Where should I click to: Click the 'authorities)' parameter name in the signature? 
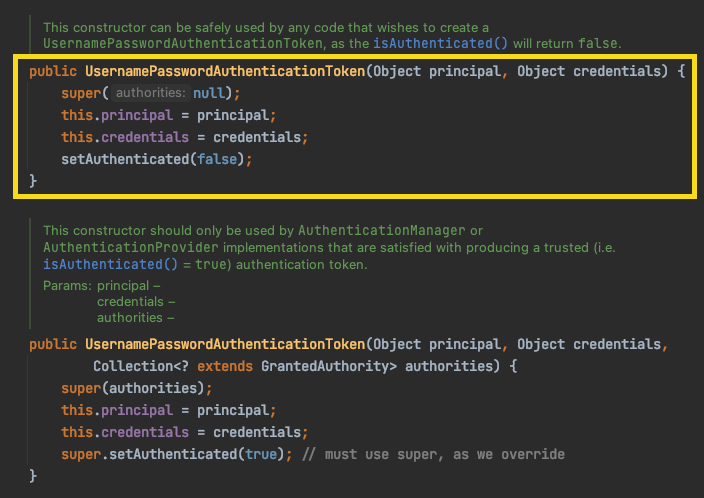tap(452, 366)
